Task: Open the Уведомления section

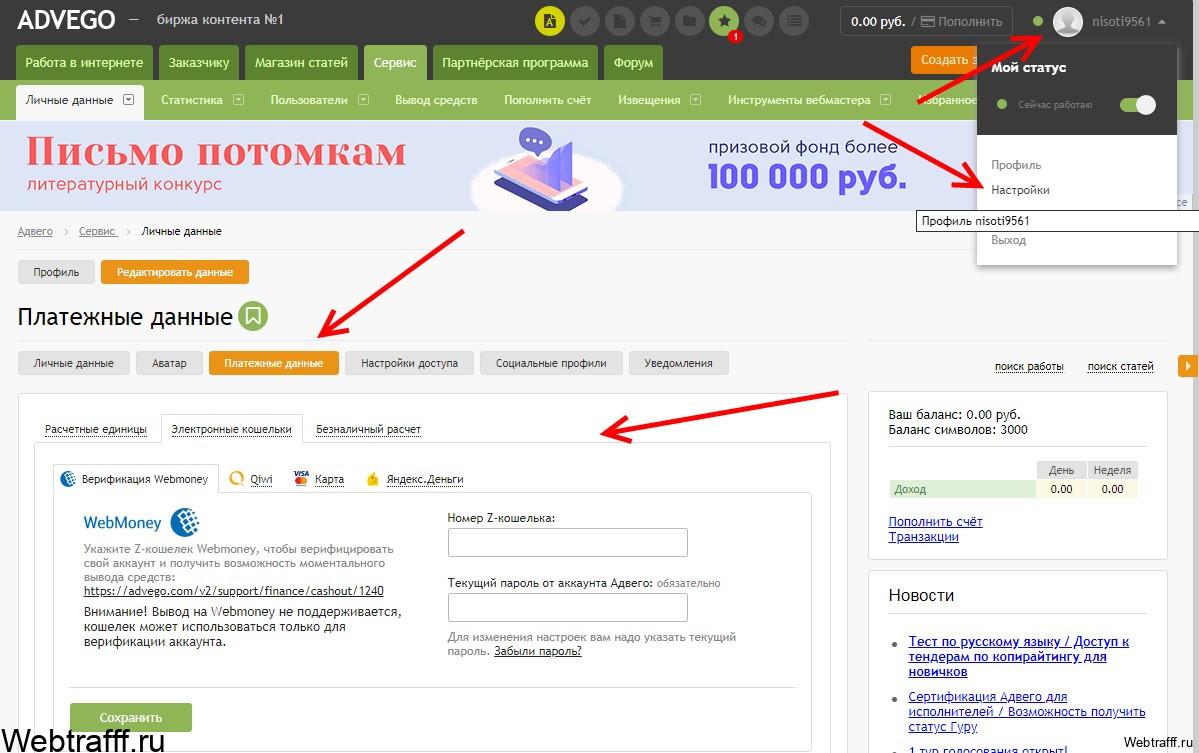Action: coord(678,363)
